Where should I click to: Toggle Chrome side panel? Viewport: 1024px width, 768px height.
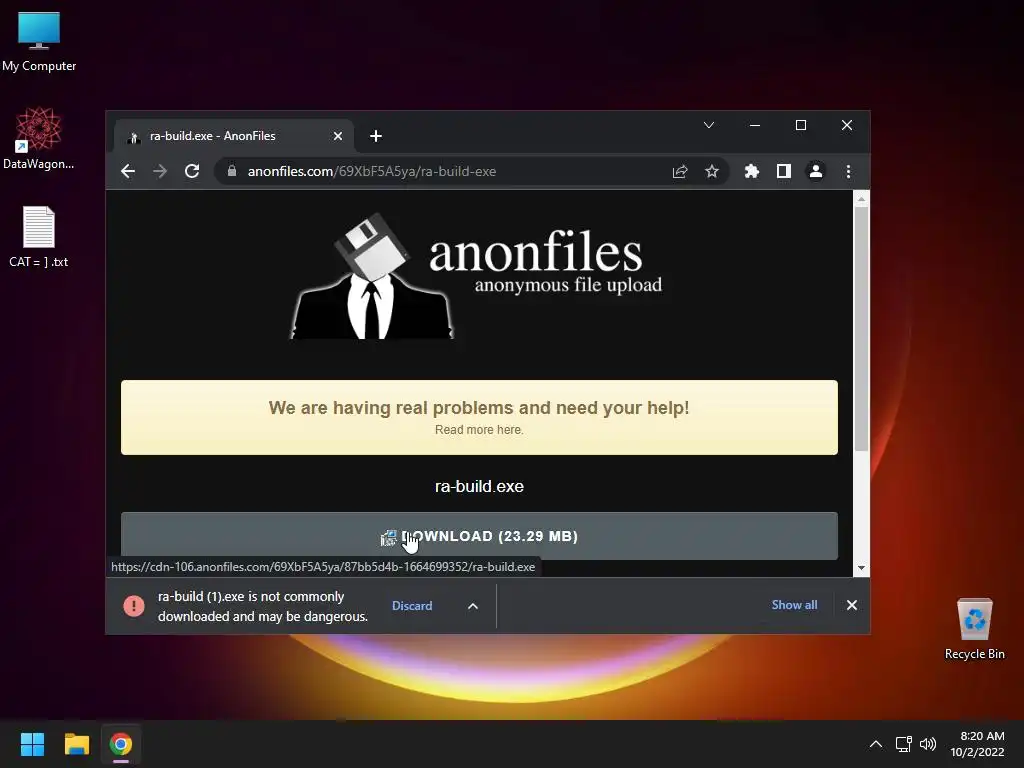click(784, 171)
